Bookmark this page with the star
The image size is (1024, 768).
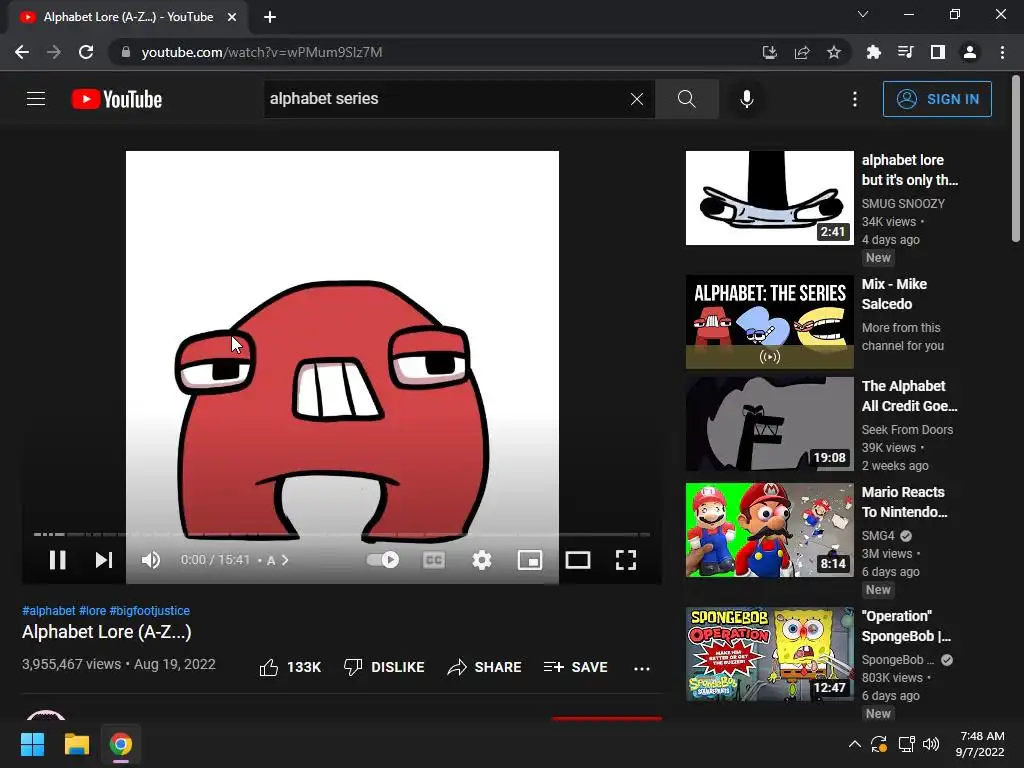834,52
